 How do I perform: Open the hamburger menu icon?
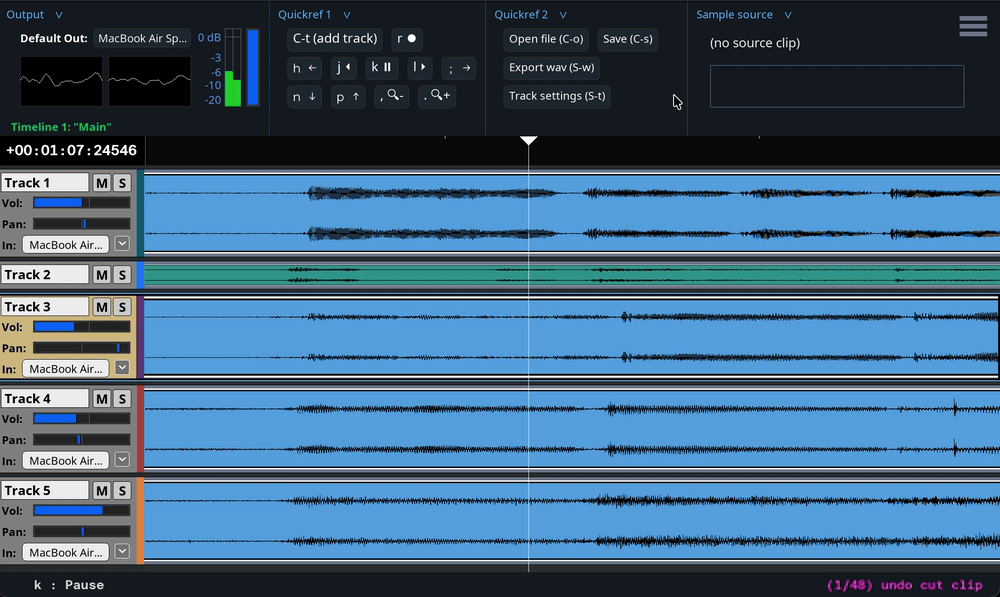click(x=972, y=27)
